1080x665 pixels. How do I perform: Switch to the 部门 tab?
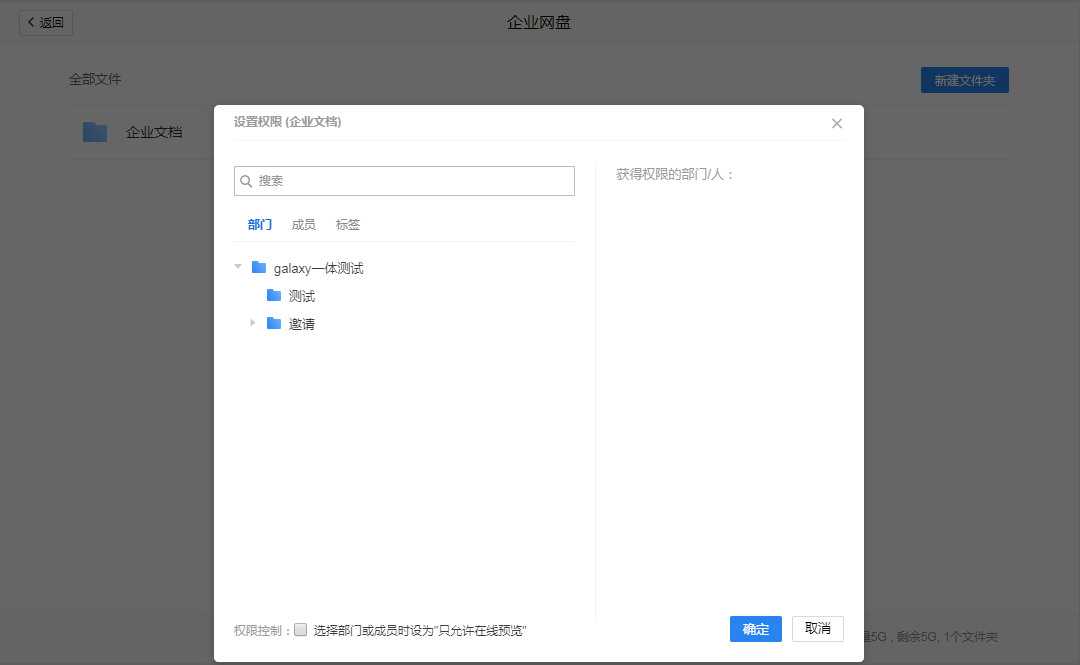click(x=260, y=225)
